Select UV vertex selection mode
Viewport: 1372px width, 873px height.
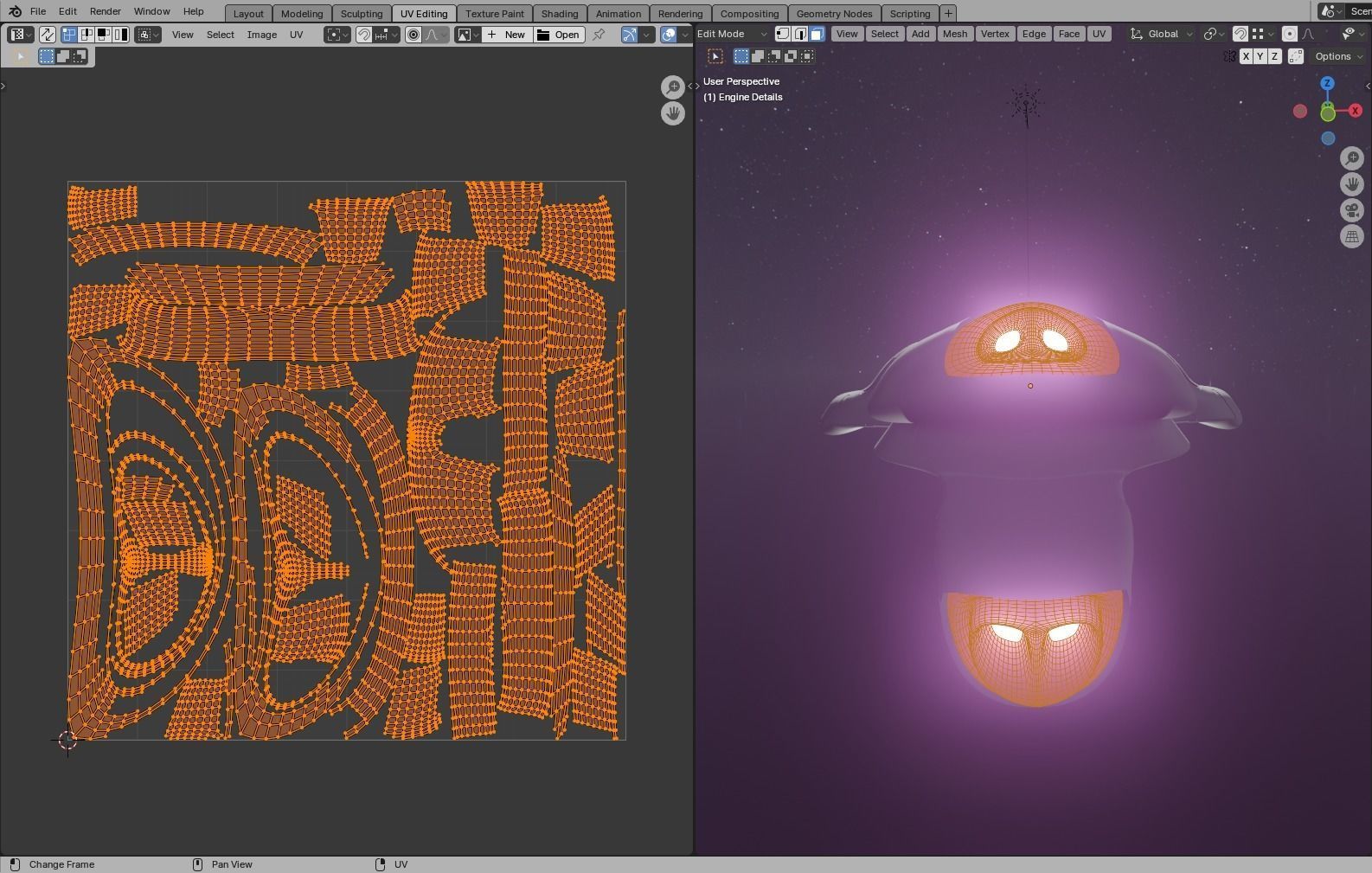[68, 35]
